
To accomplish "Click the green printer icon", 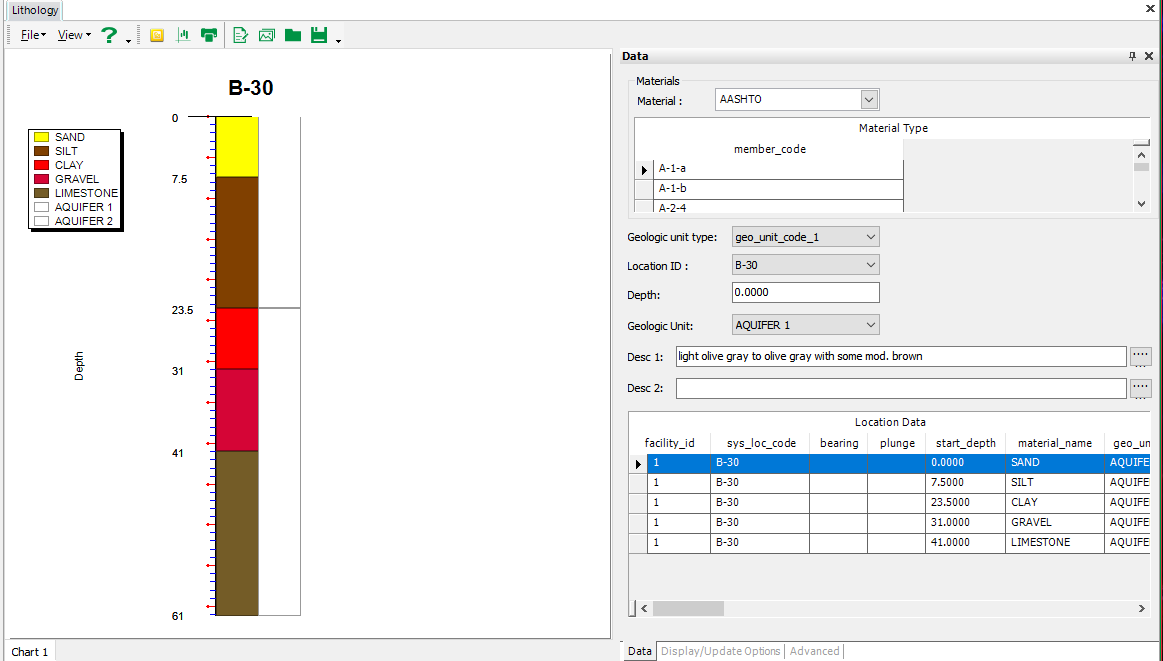I will [209, 35].
